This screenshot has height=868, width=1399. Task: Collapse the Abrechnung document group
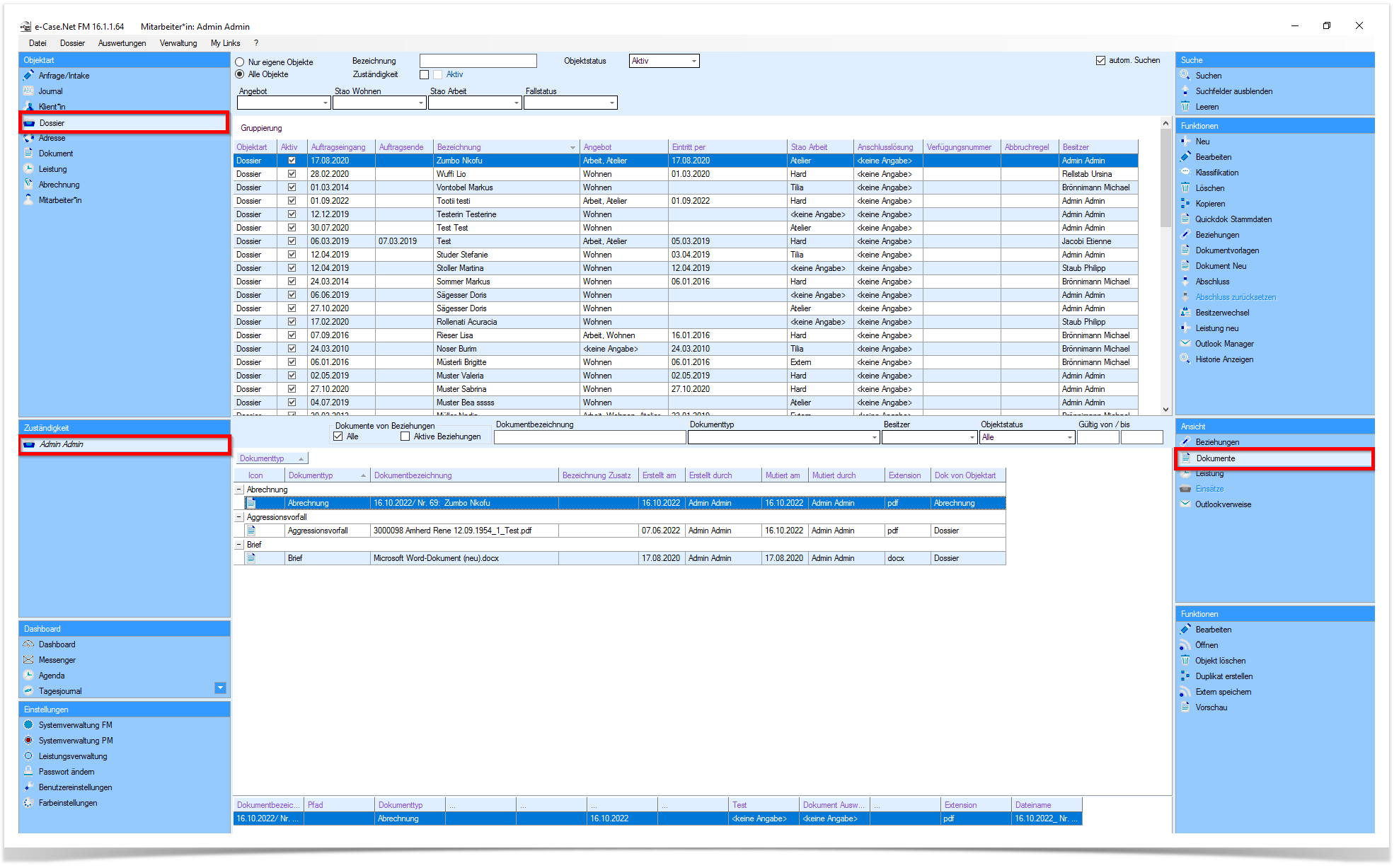pyautogui.click(x=238, y=490)
